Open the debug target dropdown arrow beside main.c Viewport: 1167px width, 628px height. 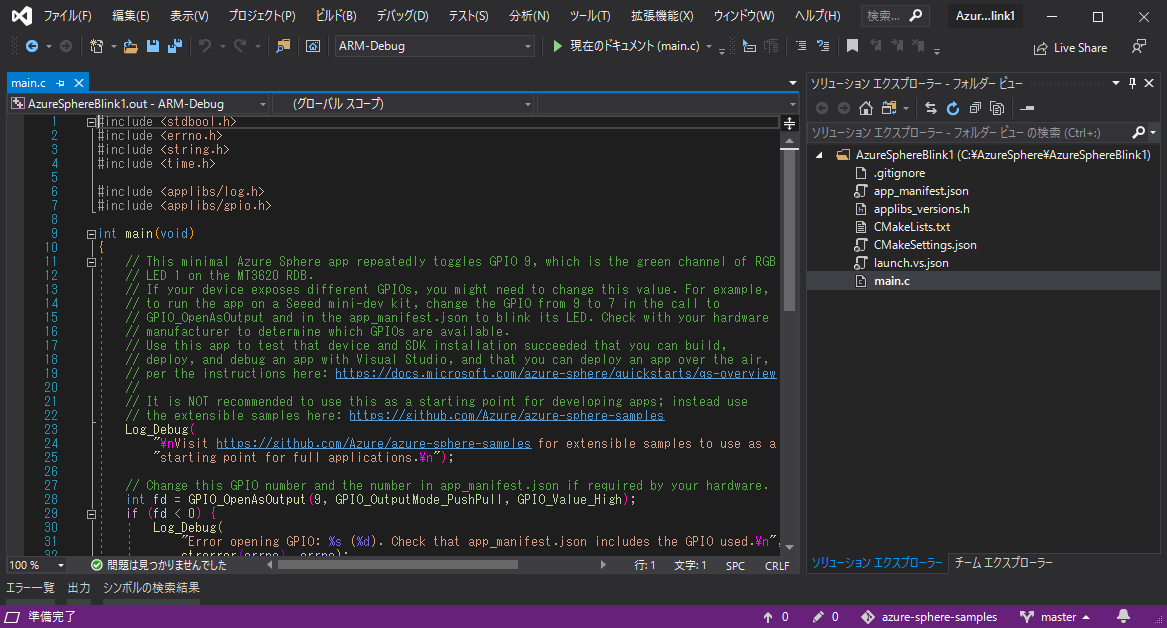pos(709,46)
